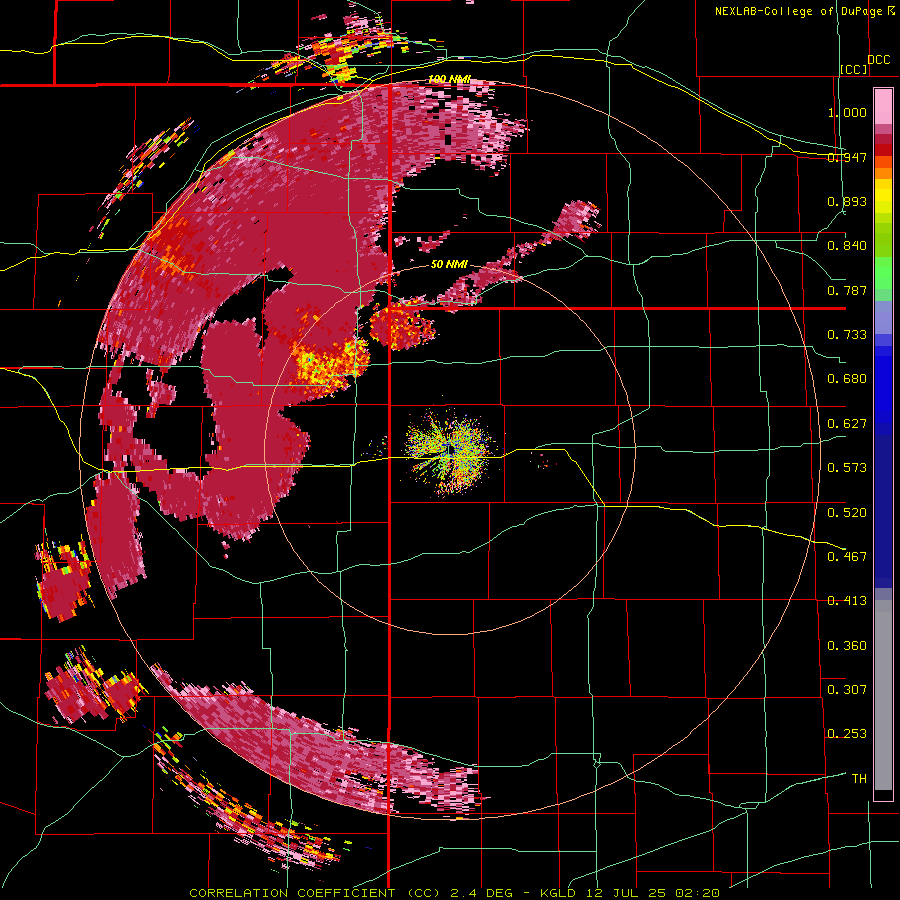Image resolution: width=900 pixels, height=900 pixels.
Task: Select the 0.627 scale value
Action: click(847, 424)
